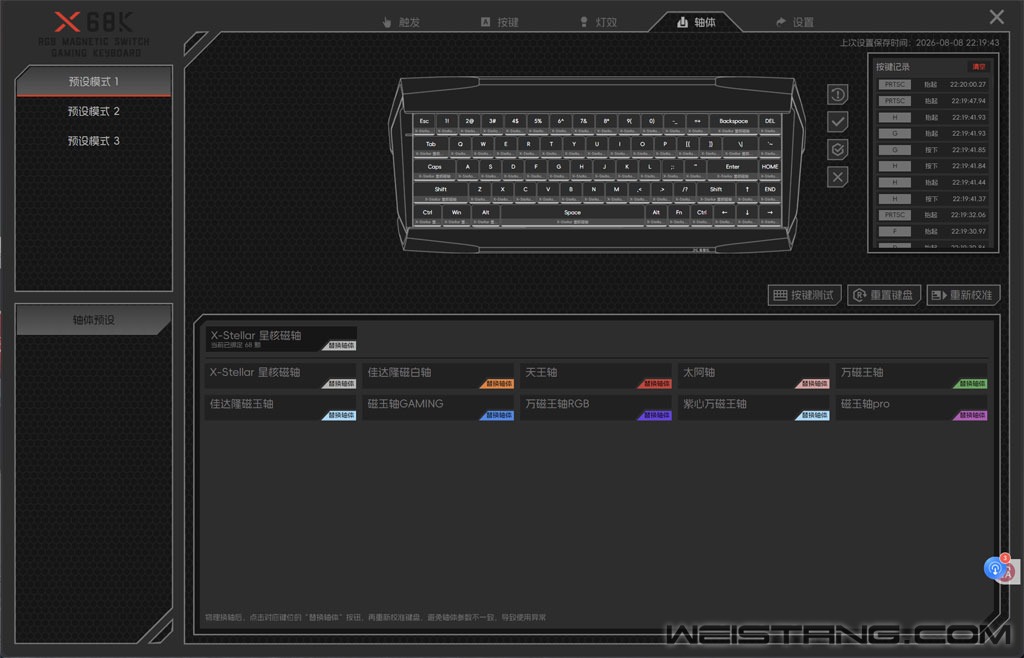Screen dimensions: 1024x658
Task: Select the 万磁王轴RGB switch name
Action: point(557,403)
